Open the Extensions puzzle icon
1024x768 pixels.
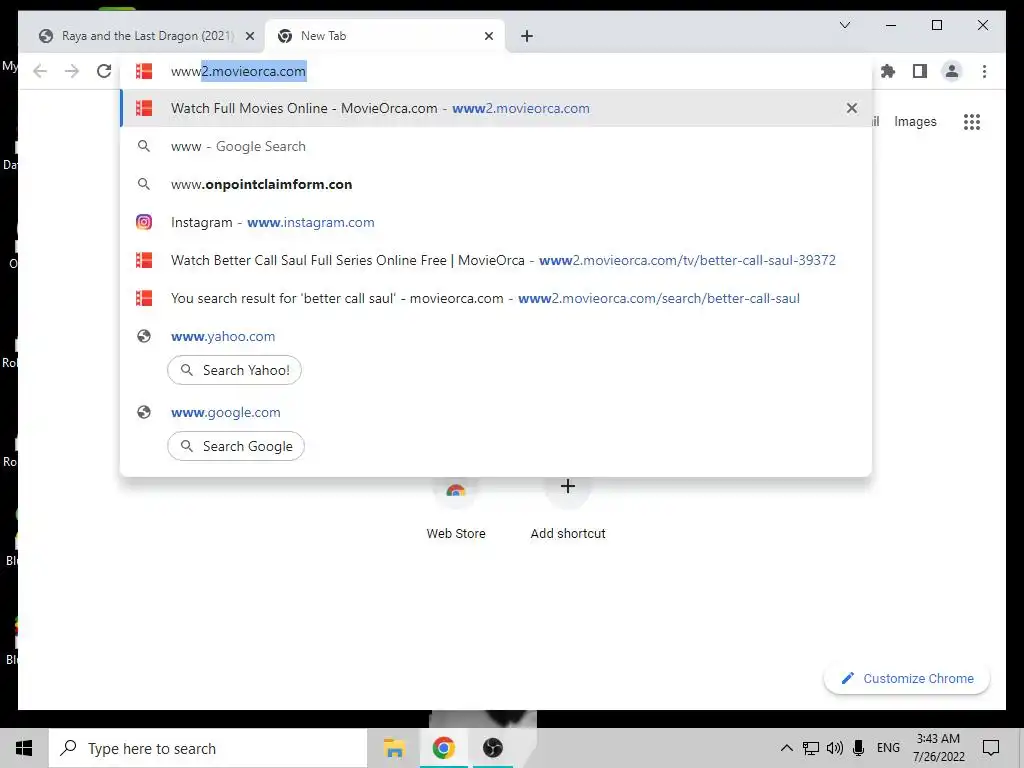click(x=888, y=71)
